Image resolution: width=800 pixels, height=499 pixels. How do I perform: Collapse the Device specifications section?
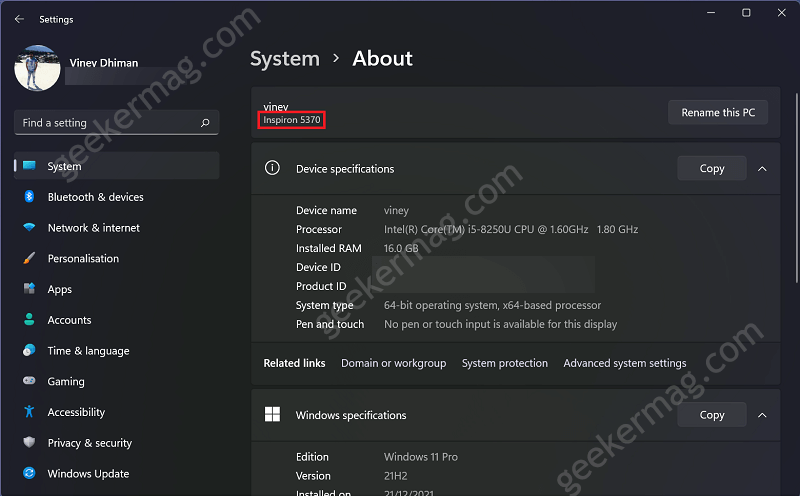[x=762, y=169]
